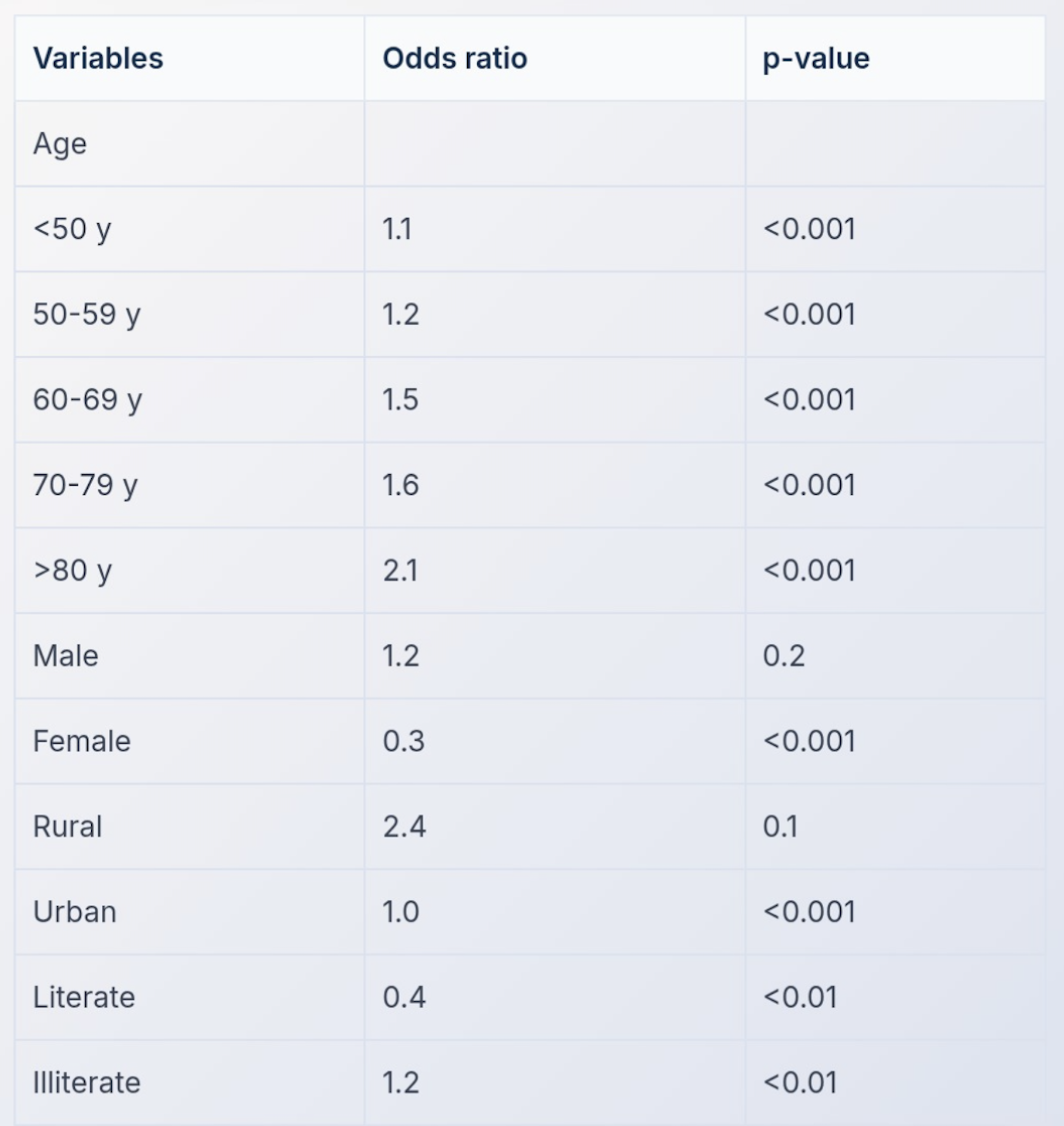Click the Rural p-value 0.1
This screenshot has height=1126, width=1064.
[780, 826]
